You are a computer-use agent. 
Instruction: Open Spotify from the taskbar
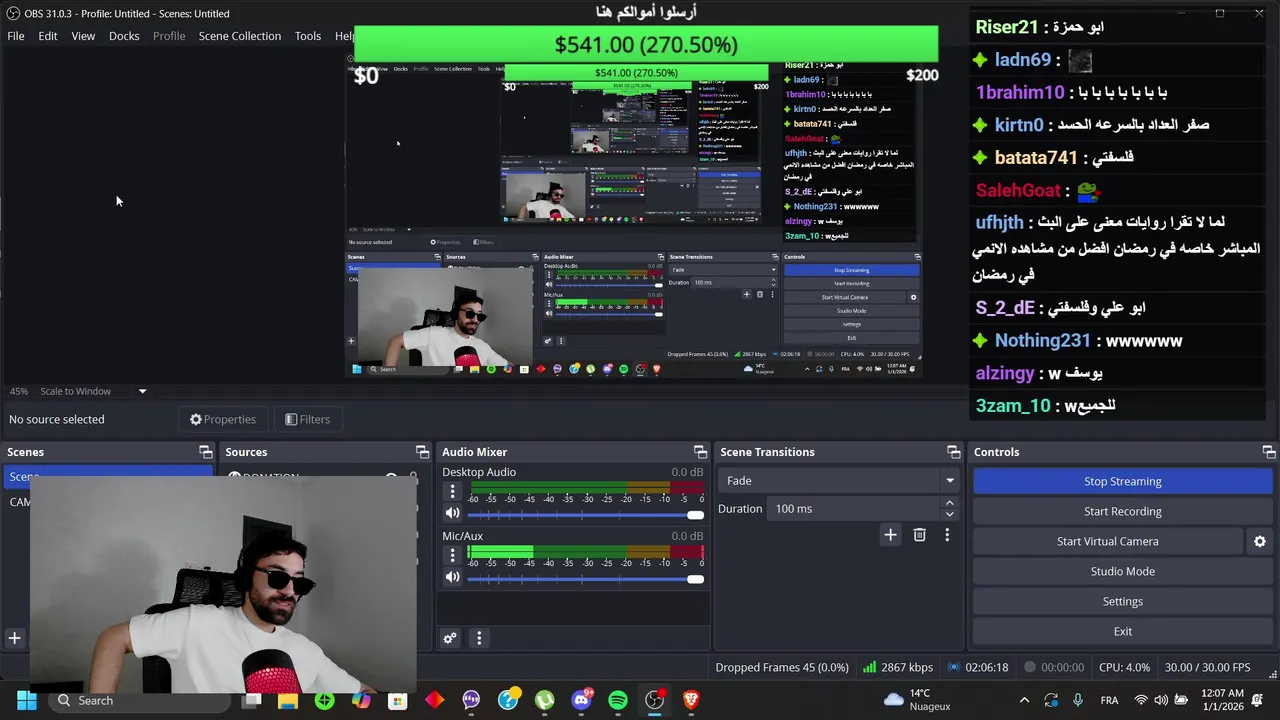618,700
